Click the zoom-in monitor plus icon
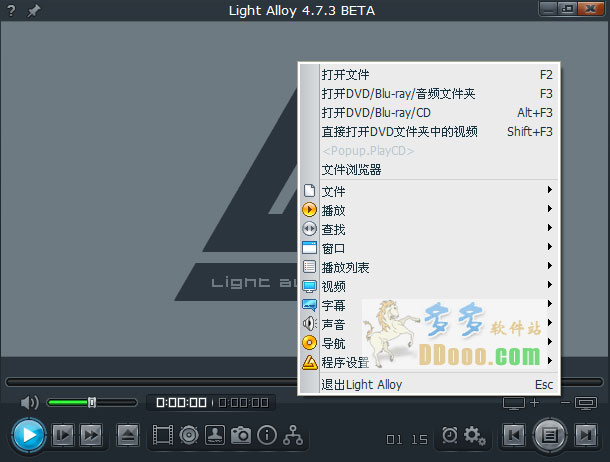 click(521, 403)
